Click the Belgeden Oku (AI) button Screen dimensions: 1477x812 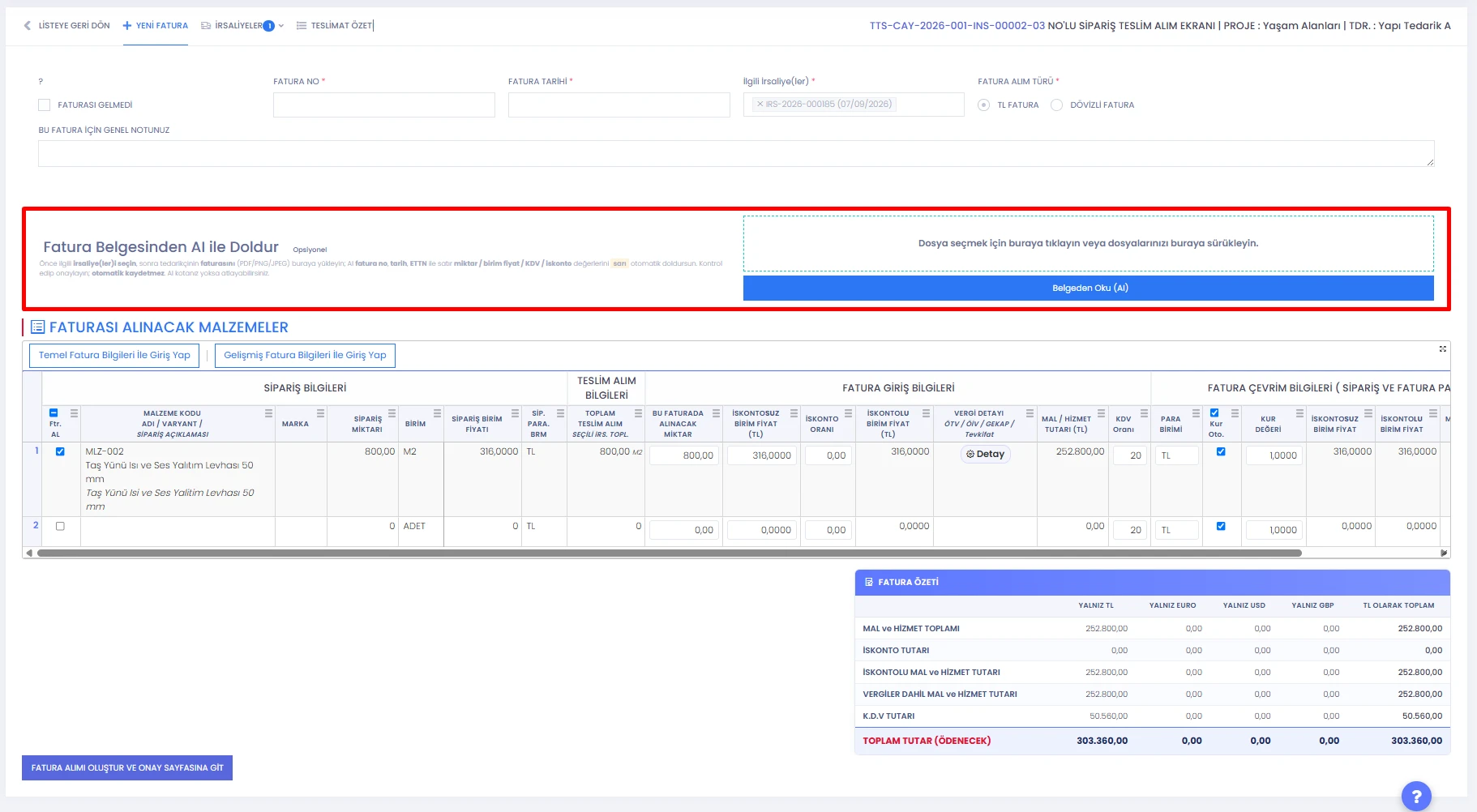tap(1089, 288)
